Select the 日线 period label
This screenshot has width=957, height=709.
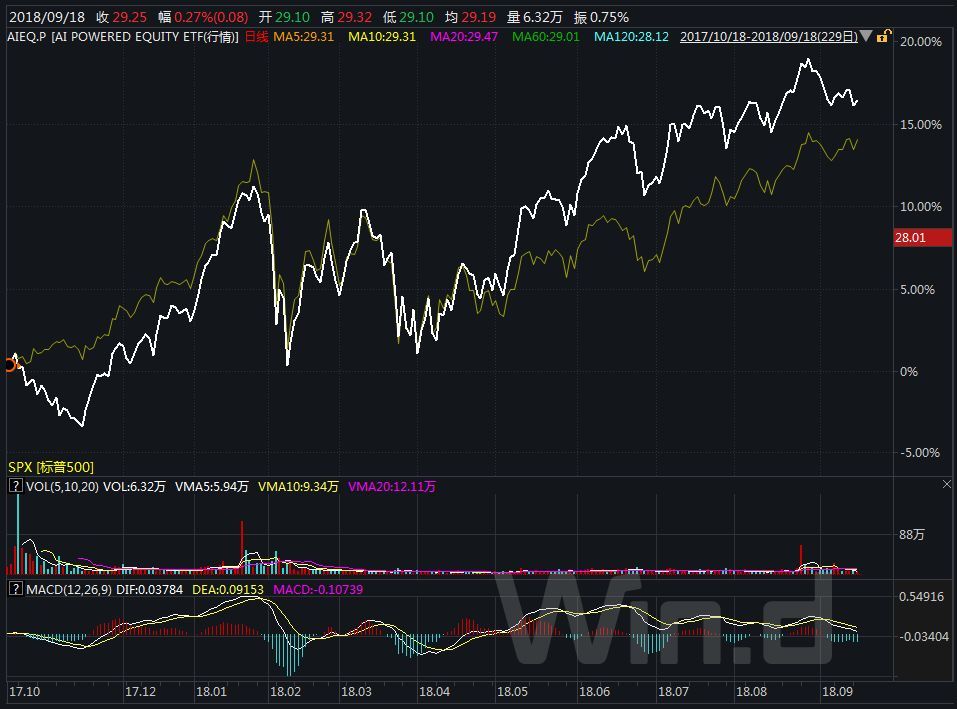tap(256, 37)
